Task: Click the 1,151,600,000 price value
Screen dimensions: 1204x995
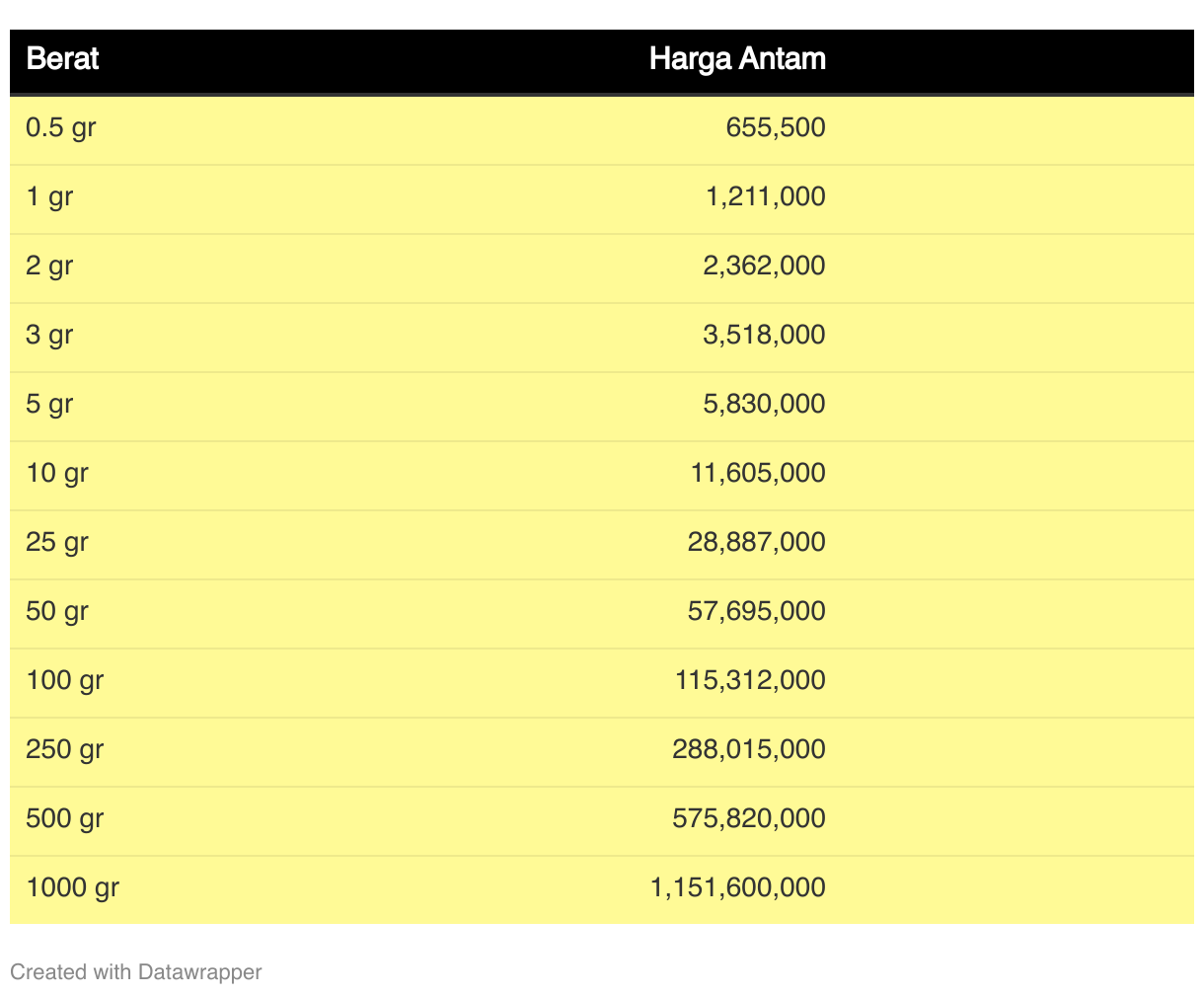Action: (738, 887)
